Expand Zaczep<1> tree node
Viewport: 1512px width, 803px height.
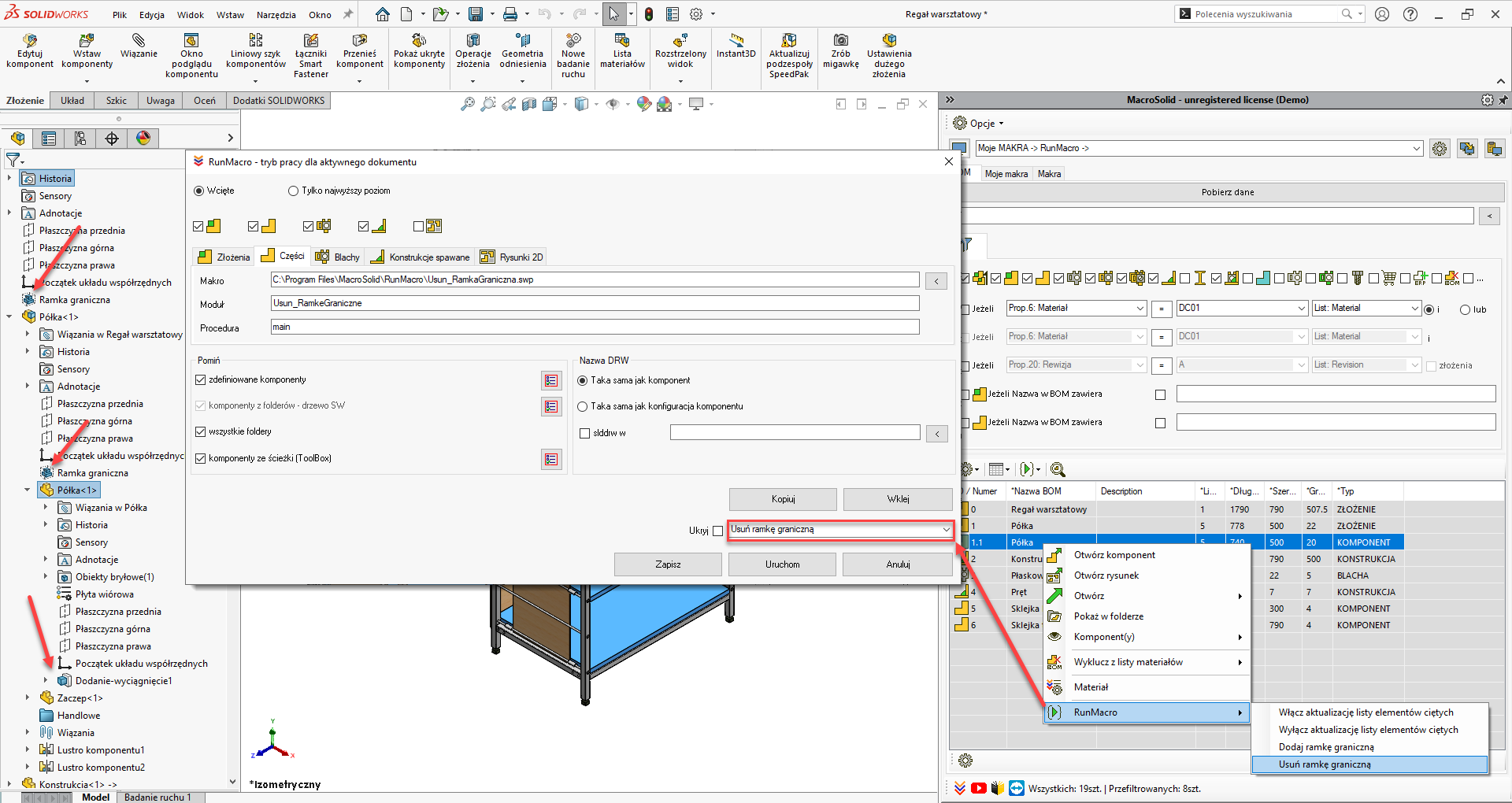[28, 698]
